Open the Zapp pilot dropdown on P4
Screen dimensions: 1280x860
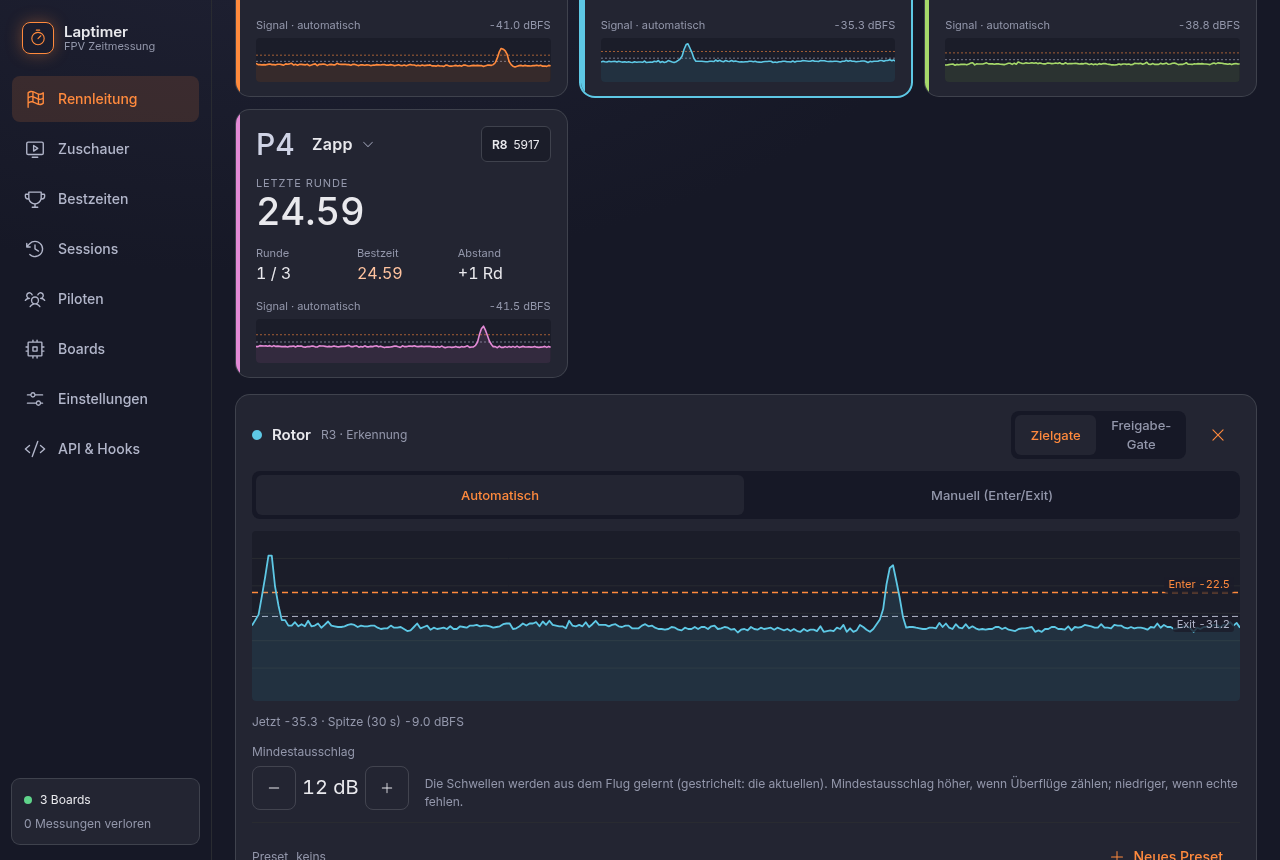(x=343, y=144)
